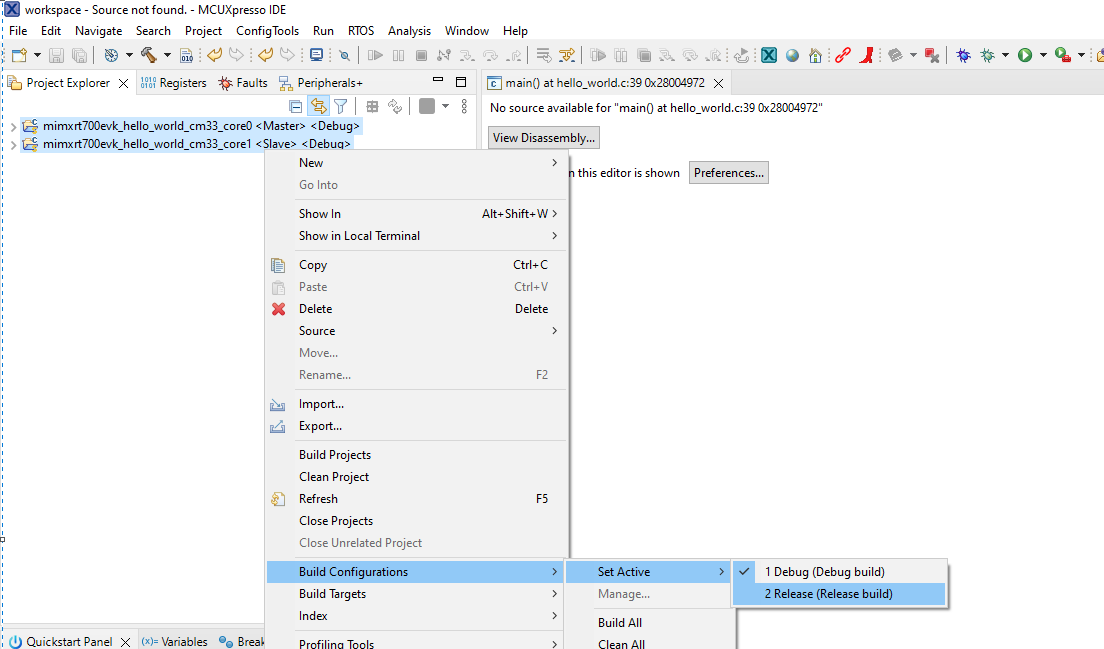
Task: Click the red chain link icon
Action: pos(843,55)
